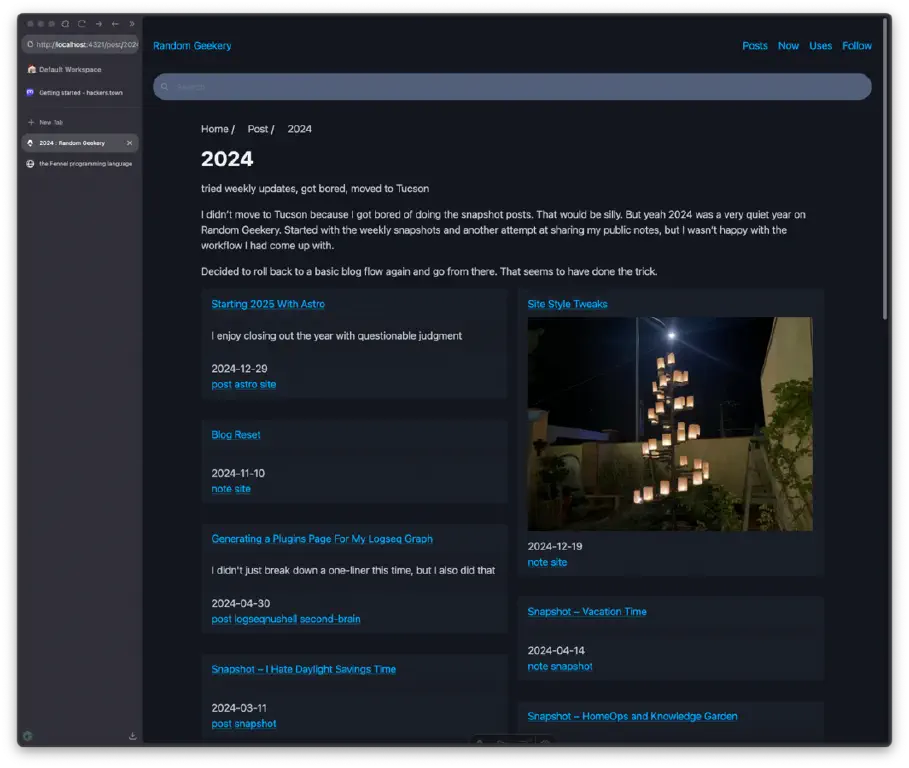The image size is (909, 768).
Task: Click the back navigation arrow
Action: click(115, 24)
